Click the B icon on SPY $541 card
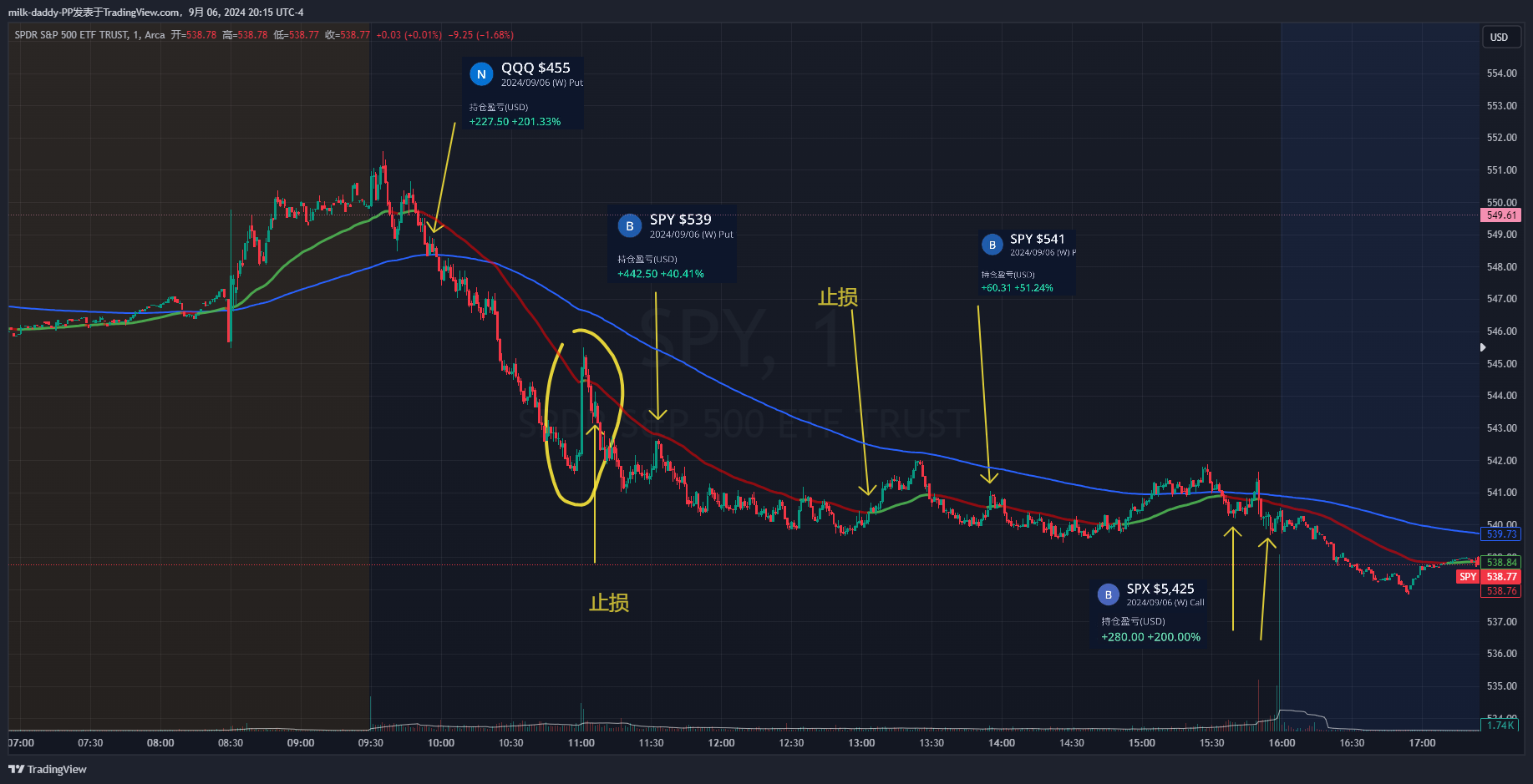This screenshot has width=1533, height=784. pos(992,245)
